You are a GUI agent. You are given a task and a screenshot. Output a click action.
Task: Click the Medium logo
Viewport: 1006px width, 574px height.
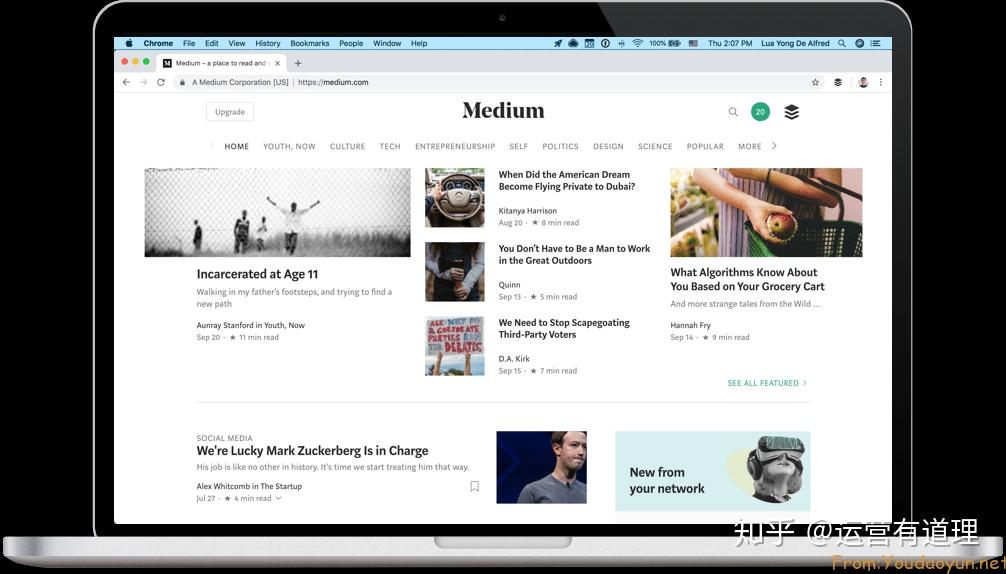[x=503, y=111]
